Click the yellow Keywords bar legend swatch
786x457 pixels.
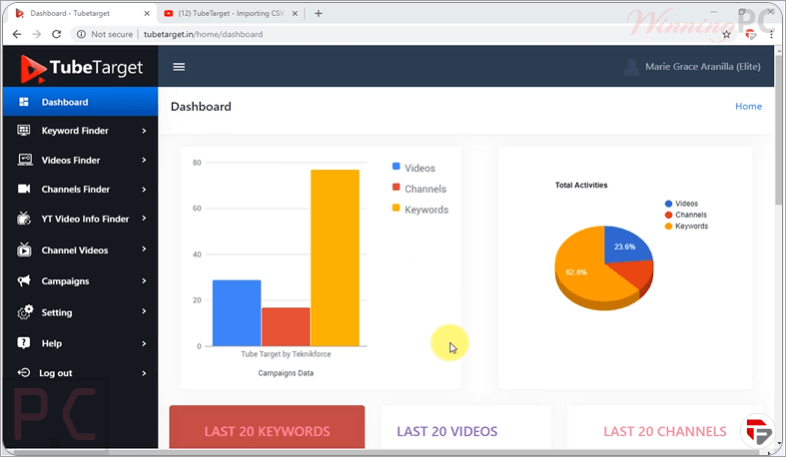coord(396,208)
